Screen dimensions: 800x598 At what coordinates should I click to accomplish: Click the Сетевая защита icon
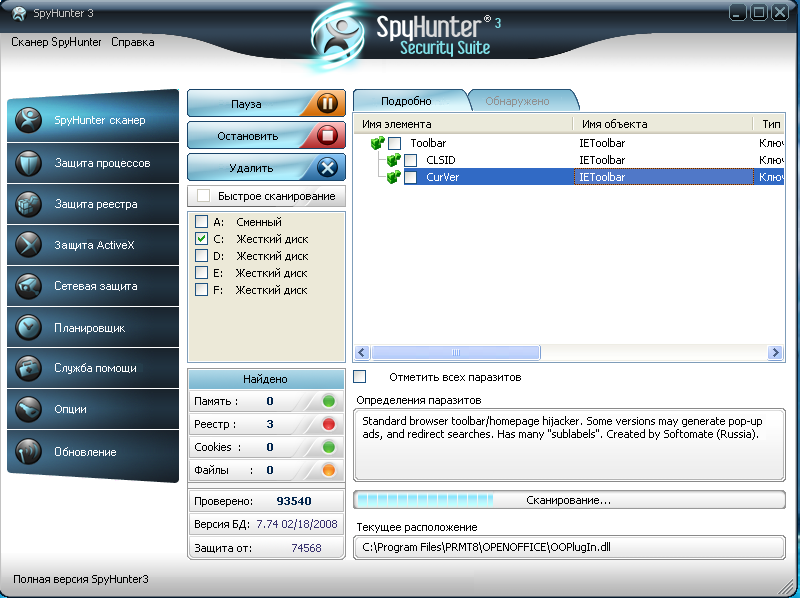tap(28, 286)
